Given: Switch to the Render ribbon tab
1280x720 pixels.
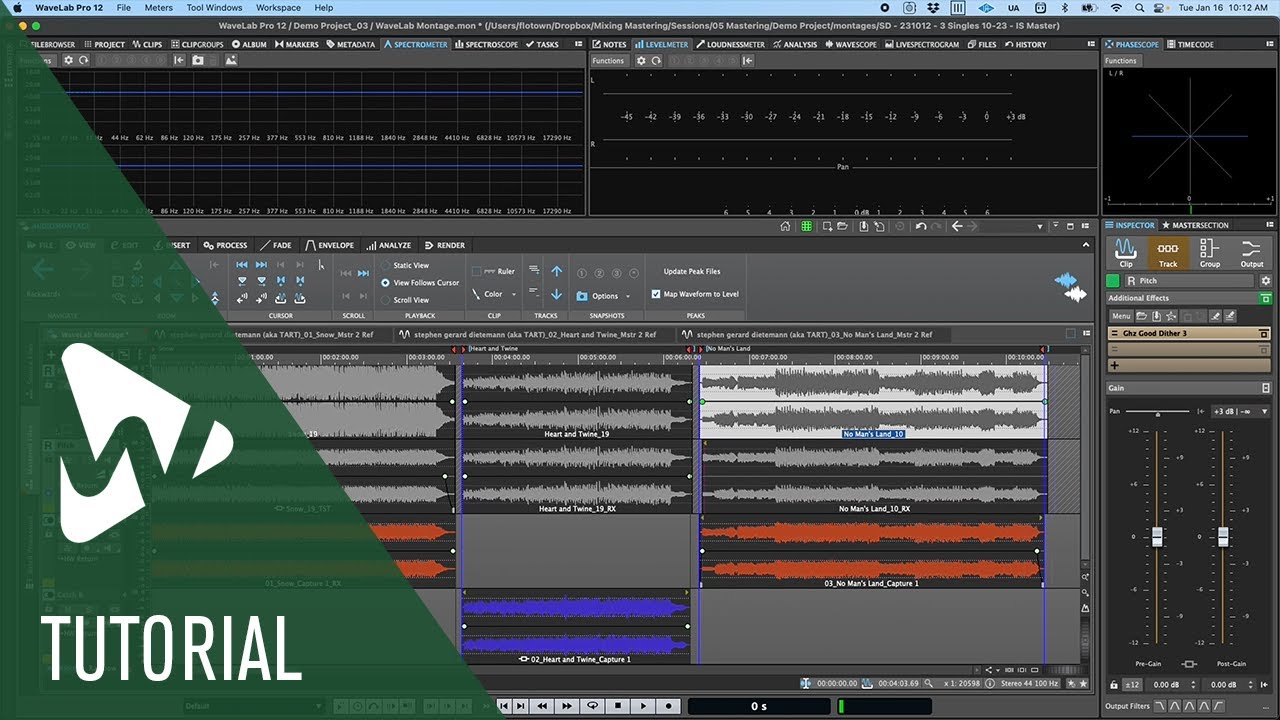Looking at the screenshot, I should pyautogui.click(x=444, y=245).
